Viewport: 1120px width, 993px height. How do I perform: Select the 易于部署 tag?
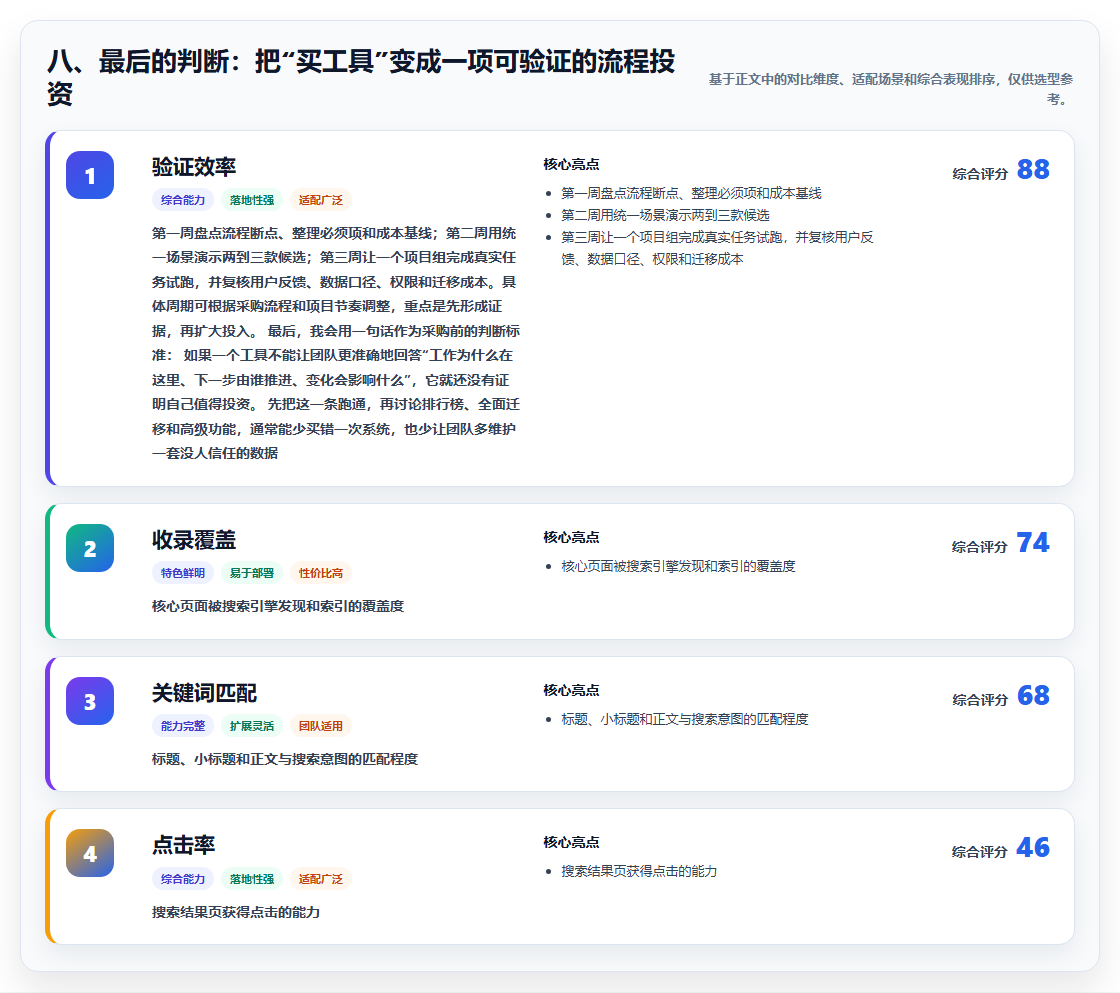[251, 573]
